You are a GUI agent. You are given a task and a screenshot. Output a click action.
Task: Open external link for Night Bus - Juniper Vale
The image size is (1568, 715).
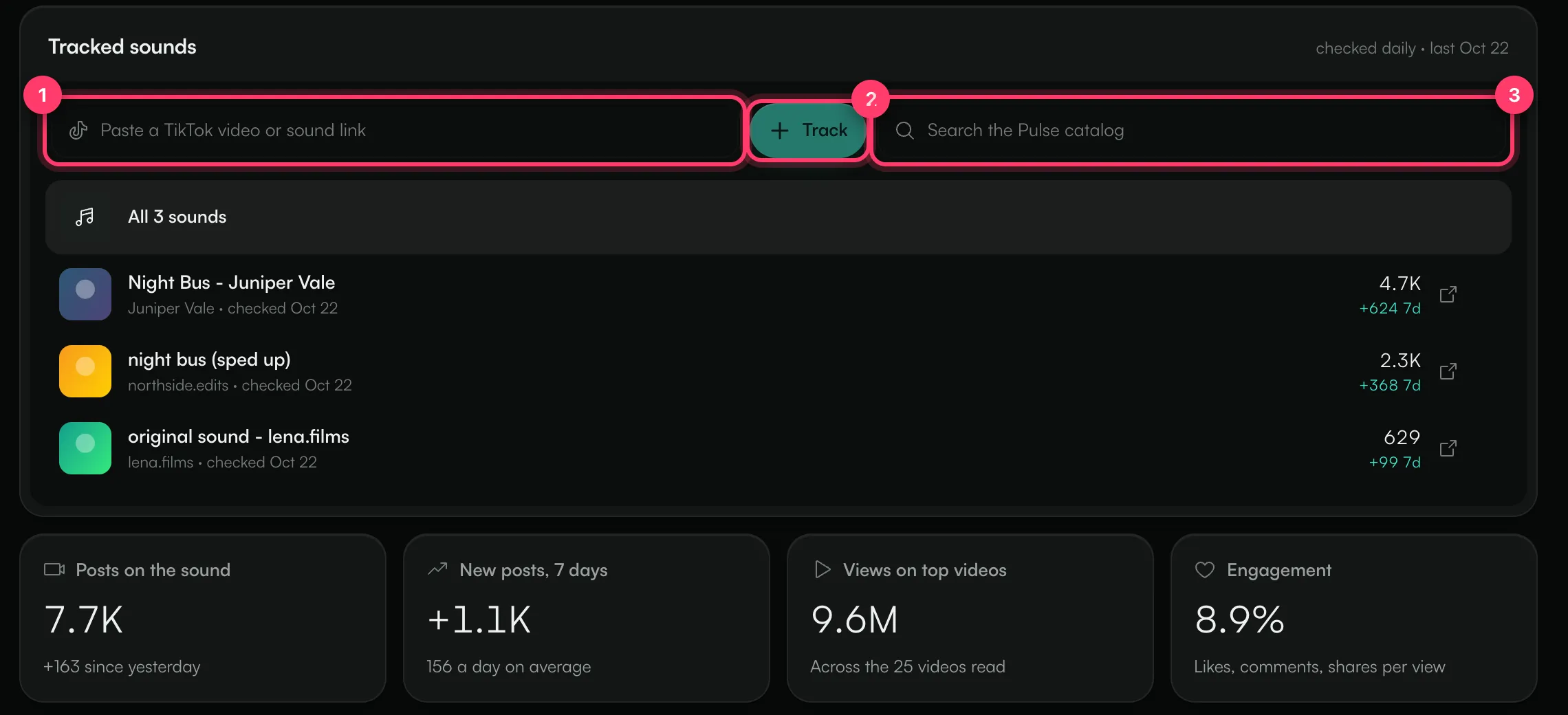pyautogui.click(x=1448, y=294)
